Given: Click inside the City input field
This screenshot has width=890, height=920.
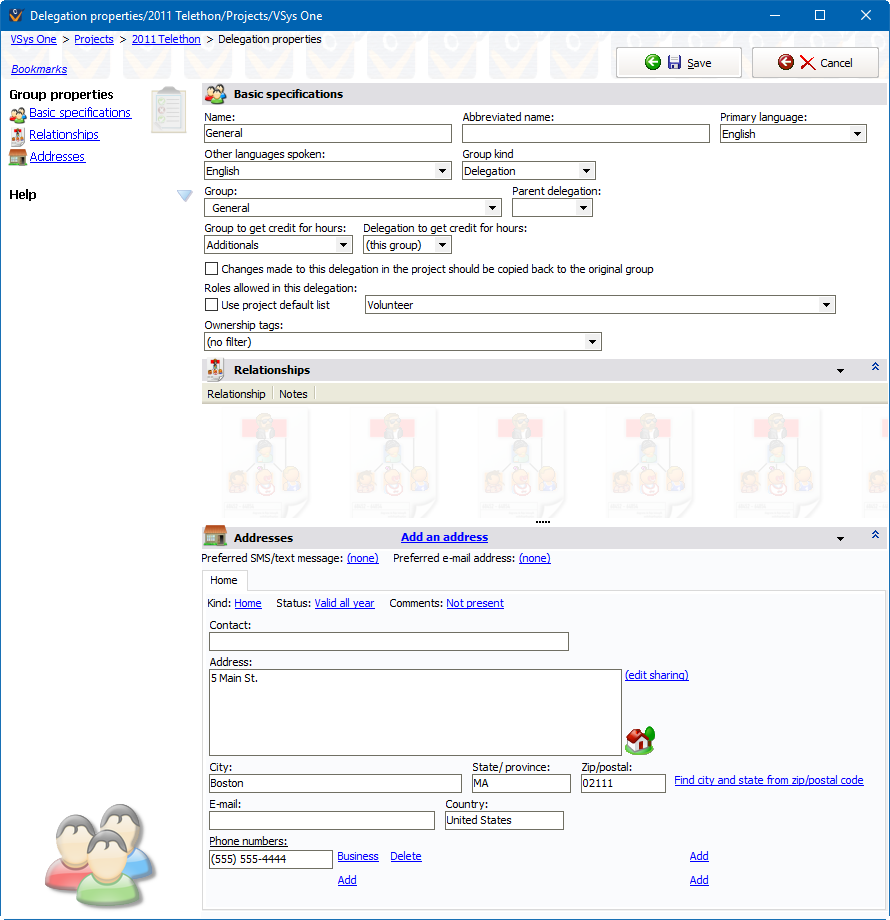Looking at the screenshot, I should click(x=335, y=783).
